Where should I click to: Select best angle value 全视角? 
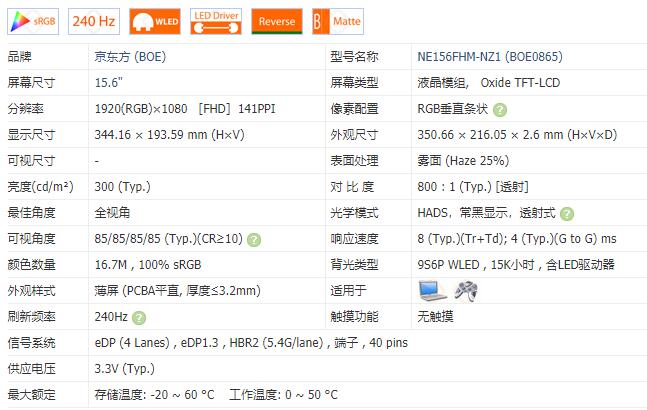(112, 212)
